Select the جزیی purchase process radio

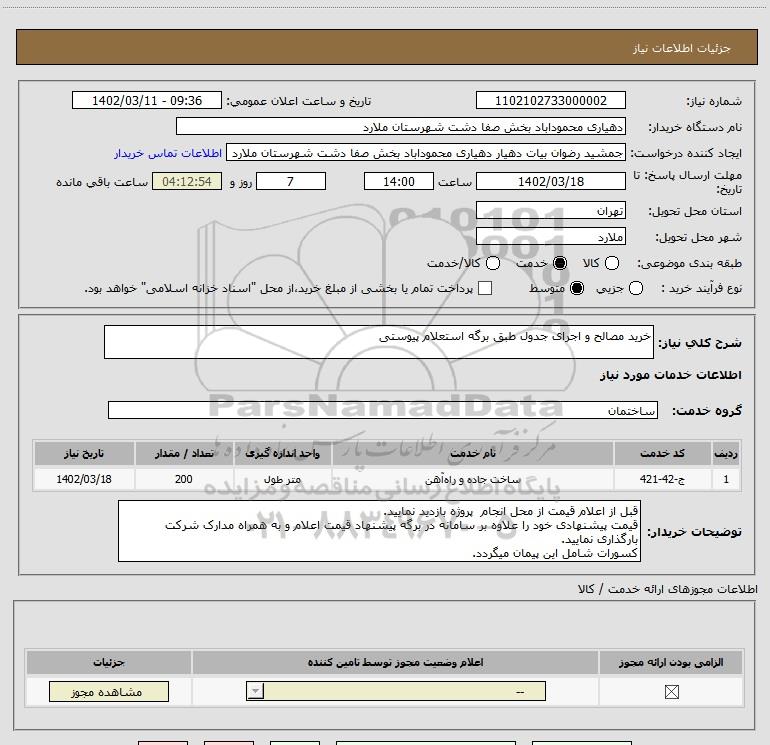[x=636, y=288]
